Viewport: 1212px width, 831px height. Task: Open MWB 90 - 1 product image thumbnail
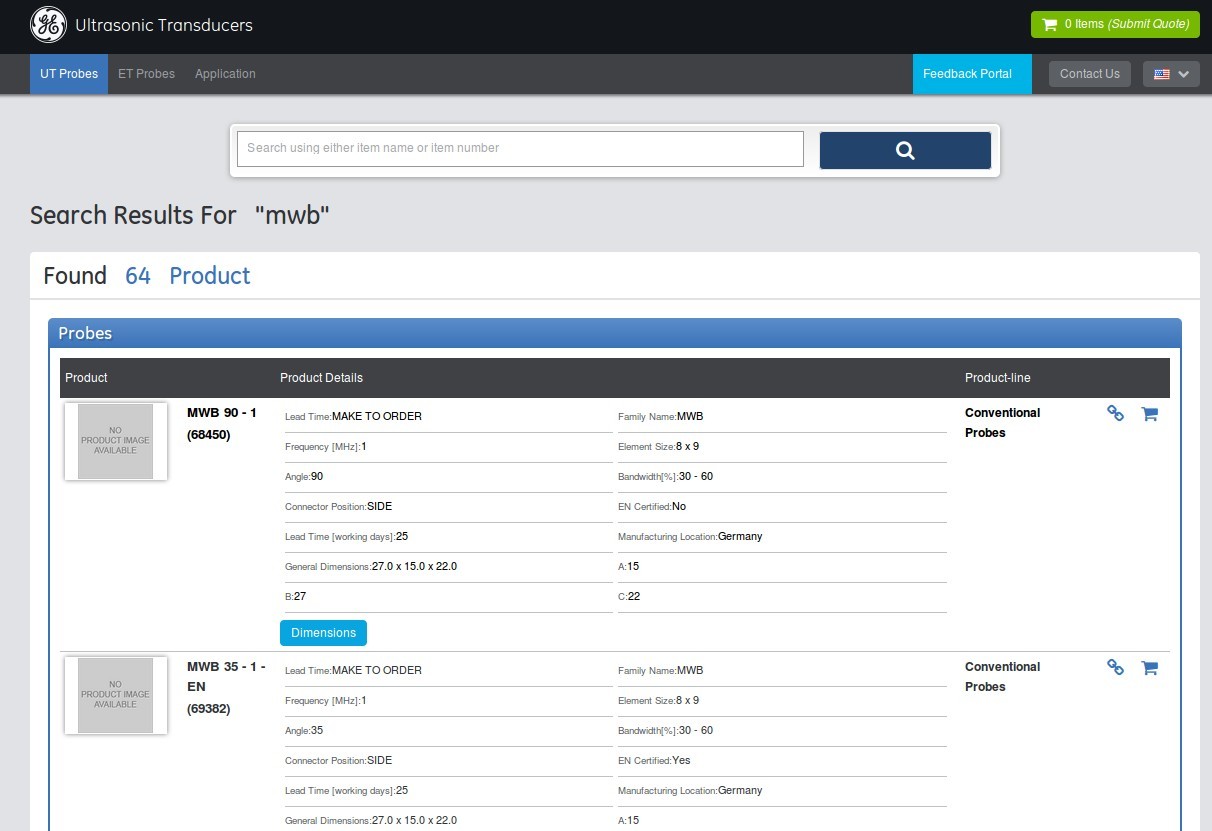[x=116, y=441]
